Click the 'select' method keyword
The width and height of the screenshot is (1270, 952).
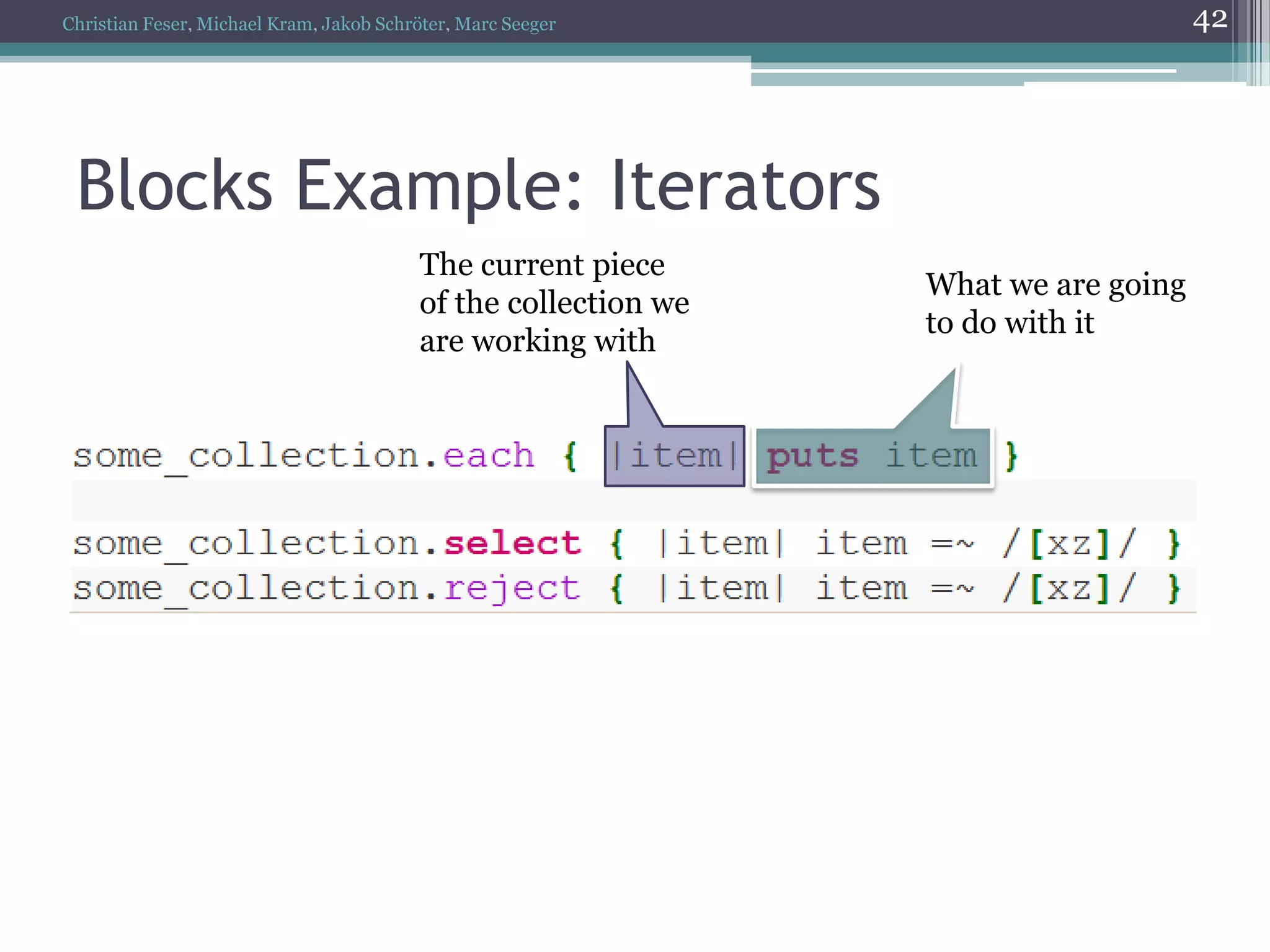(x=512, y=544)
